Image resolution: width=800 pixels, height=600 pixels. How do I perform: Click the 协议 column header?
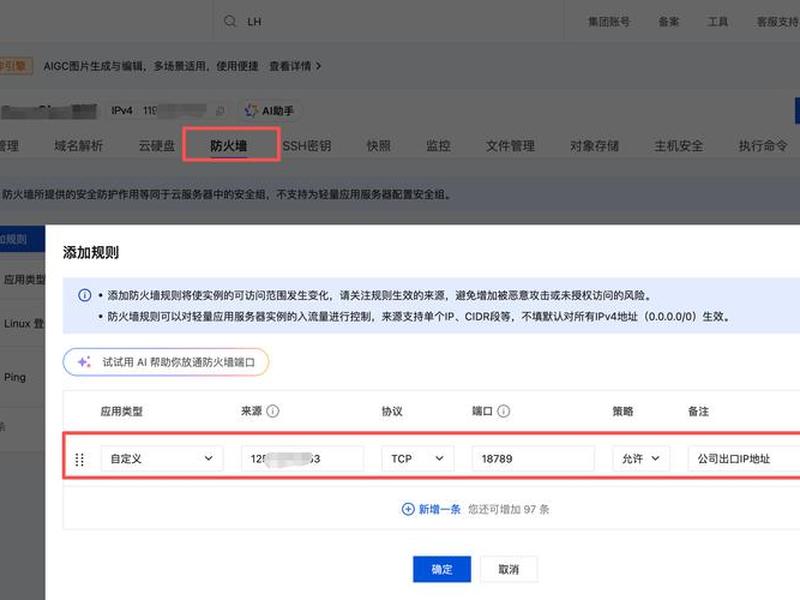392,411
